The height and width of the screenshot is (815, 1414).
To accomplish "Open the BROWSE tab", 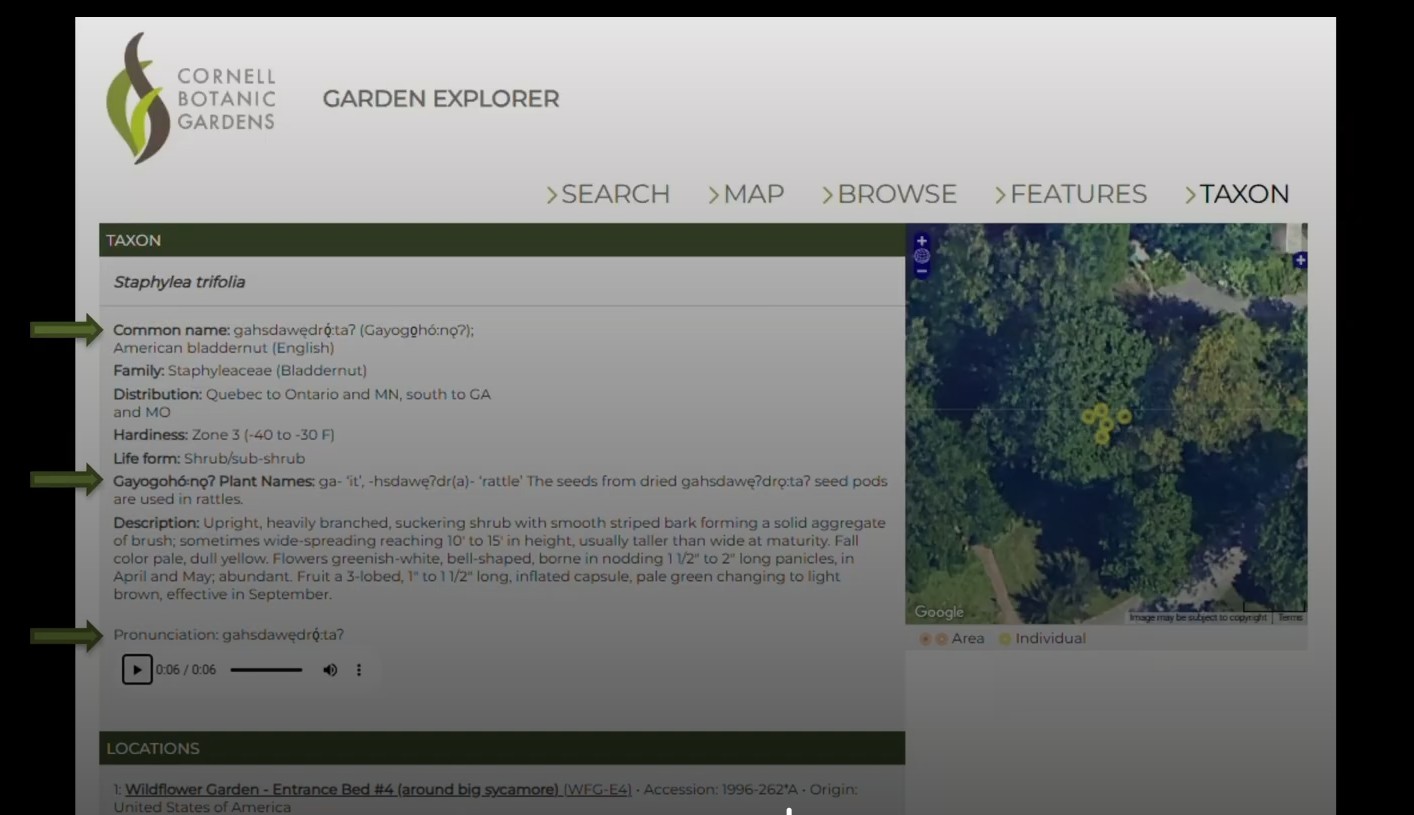I will click(889, 194).
